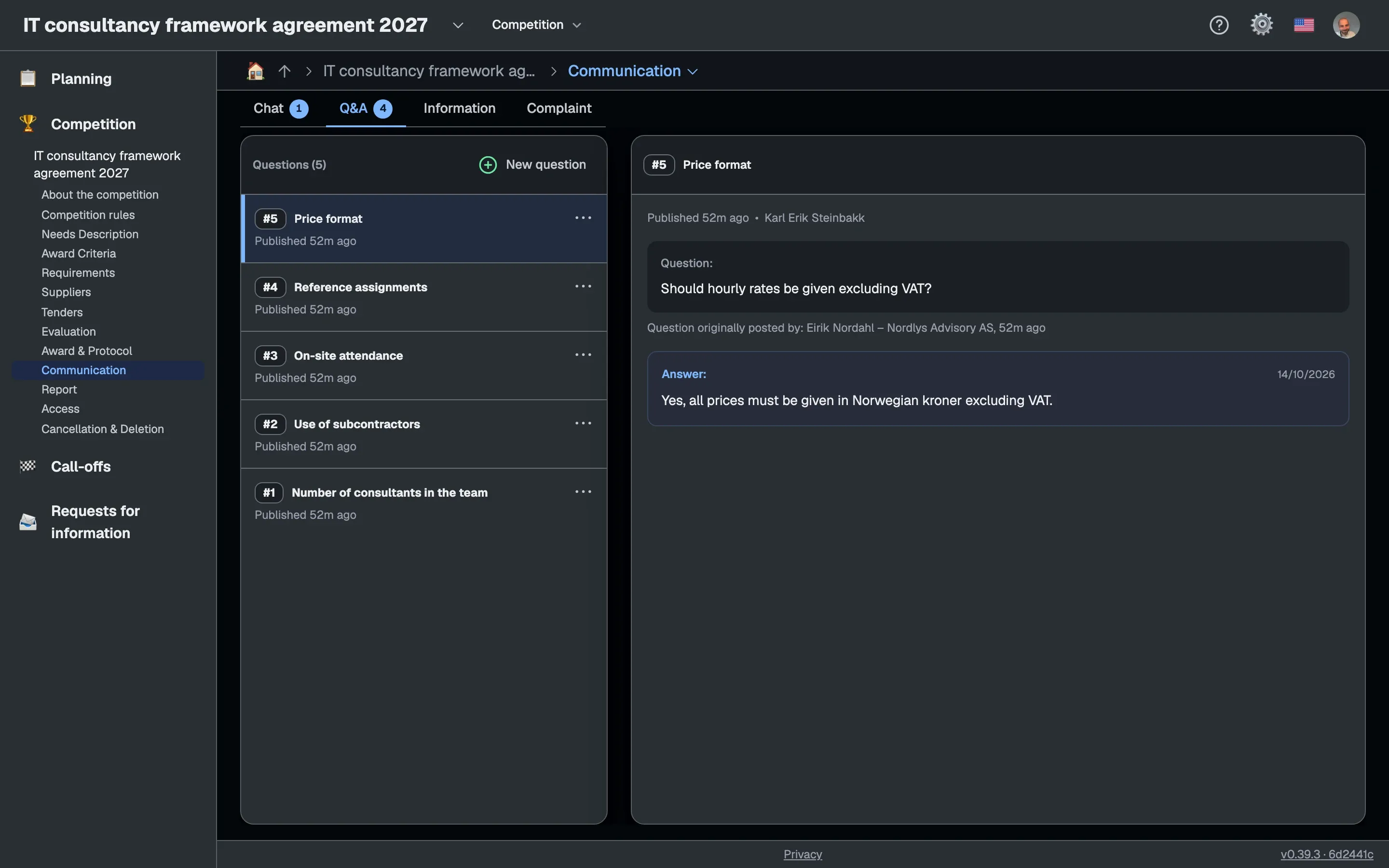This screenshot has height=868, width=1389.
Task: Switch to the Chat tab
Action: (x=281, y=108)
